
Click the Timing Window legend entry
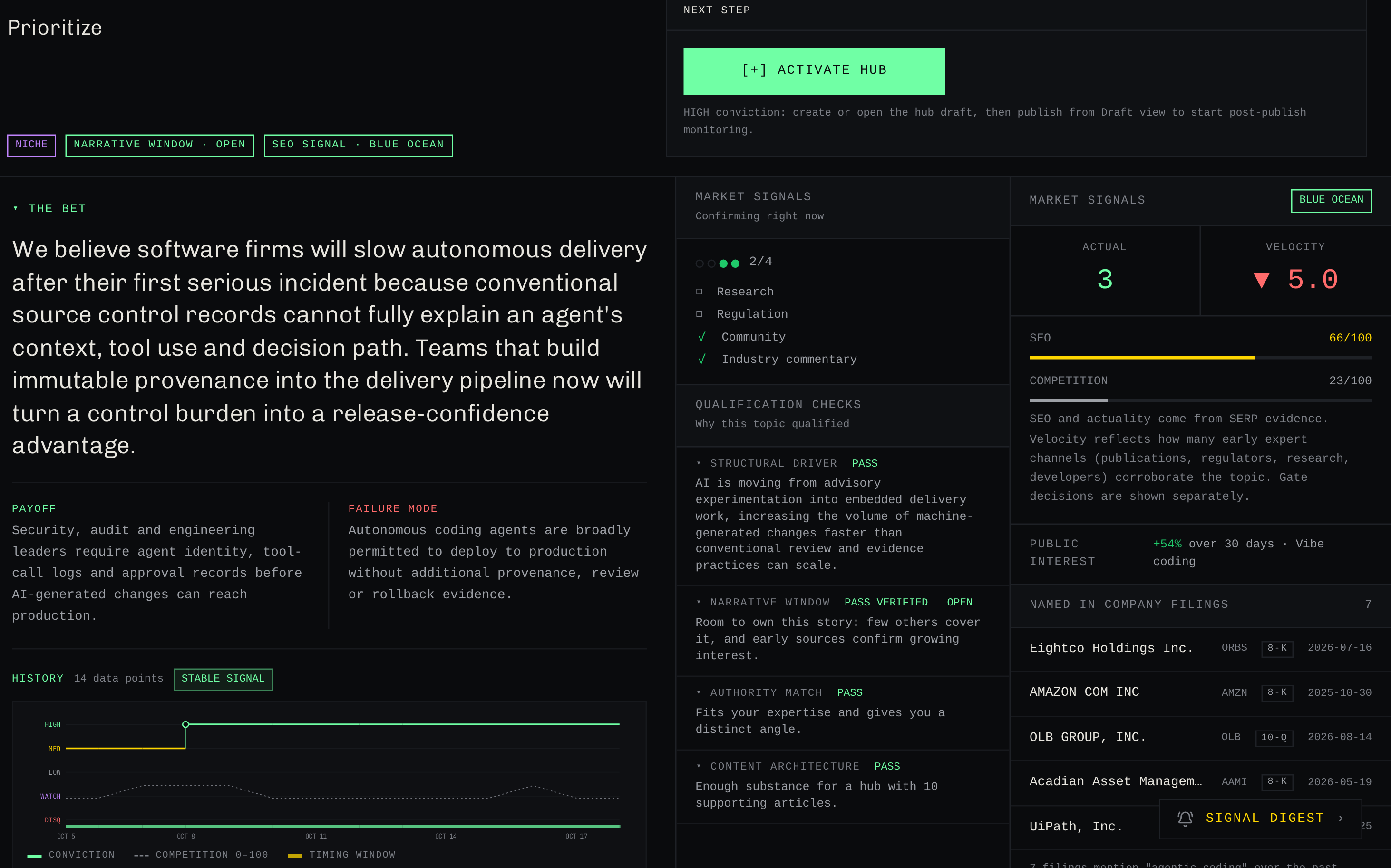341,855
